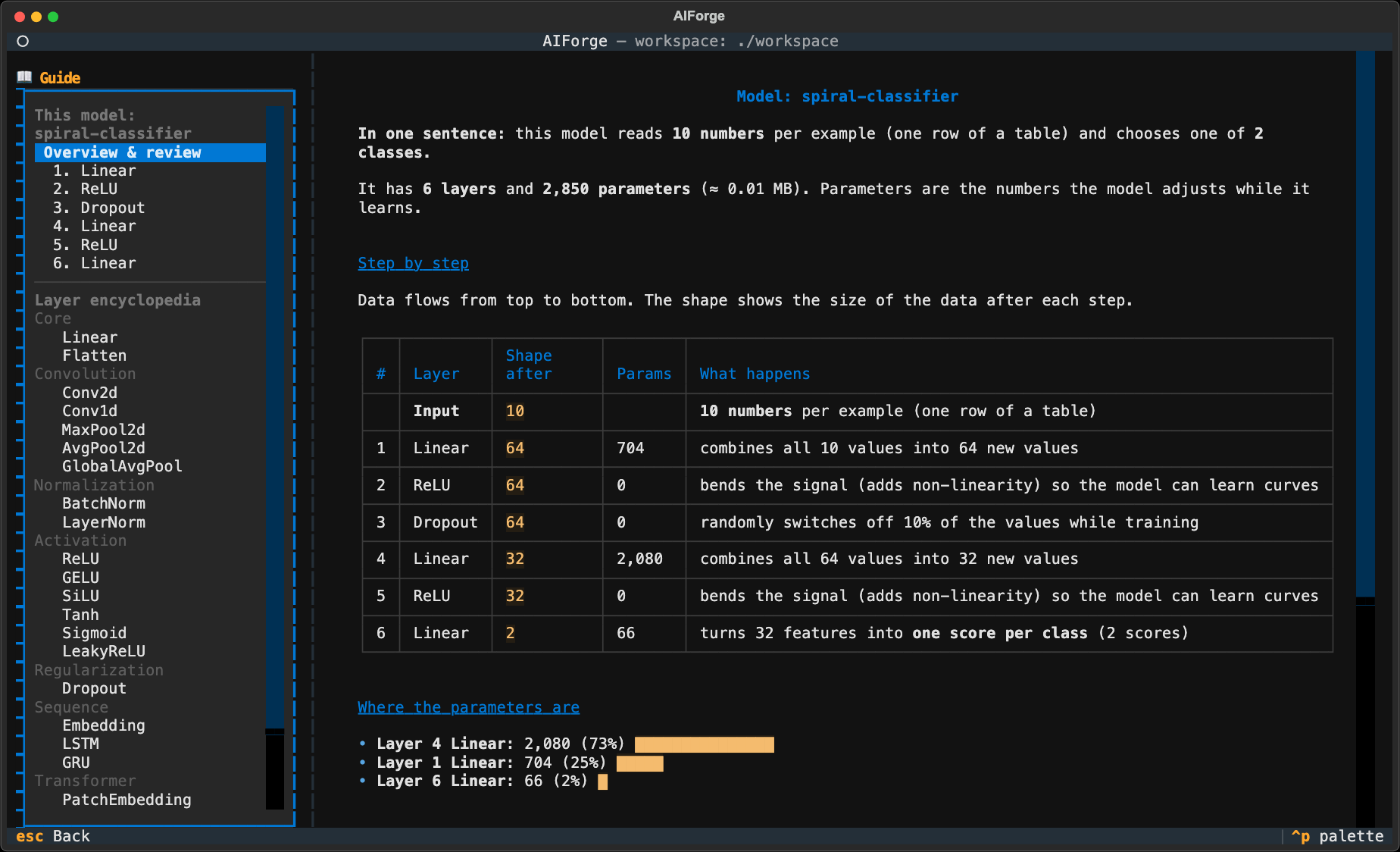Select LayerNorm in the encyclopedia
Image resolution: width=1400 pixels, height=852 pixels.
(x=104, y=522)
